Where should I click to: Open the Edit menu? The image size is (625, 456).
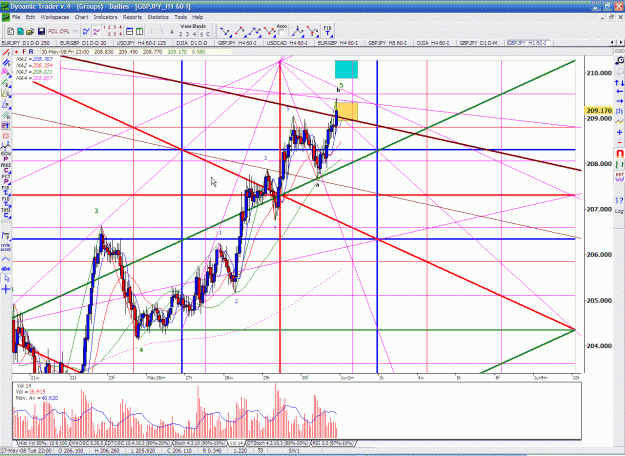(30, 17)
